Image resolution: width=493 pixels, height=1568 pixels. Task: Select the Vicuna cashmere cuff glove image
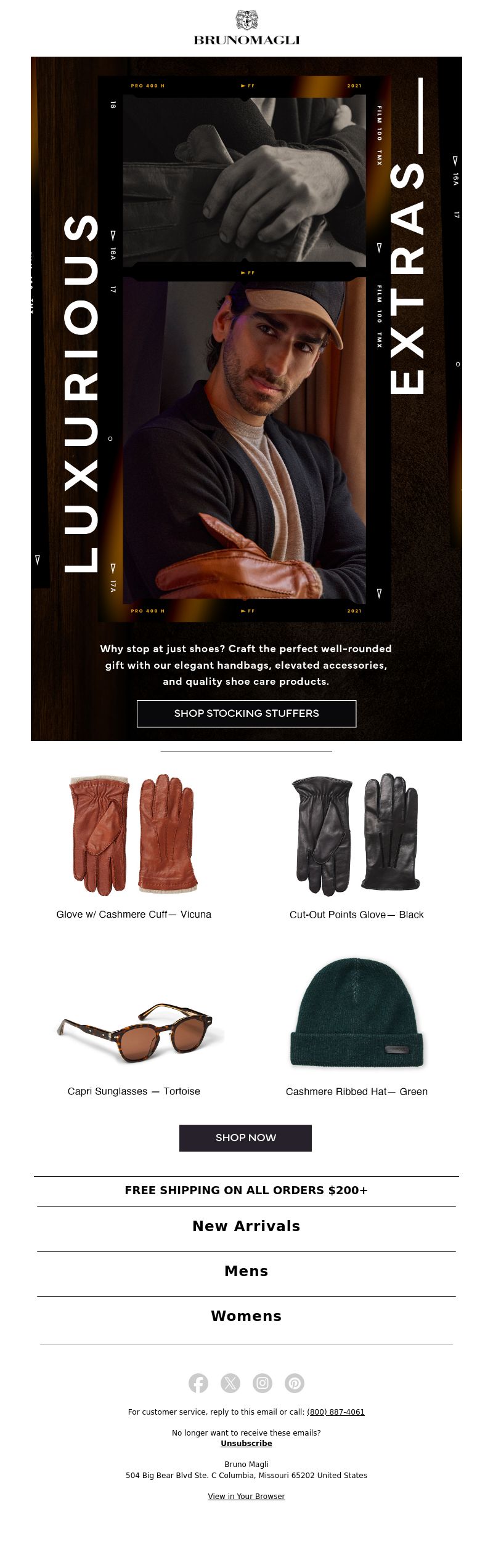point(134,834)
